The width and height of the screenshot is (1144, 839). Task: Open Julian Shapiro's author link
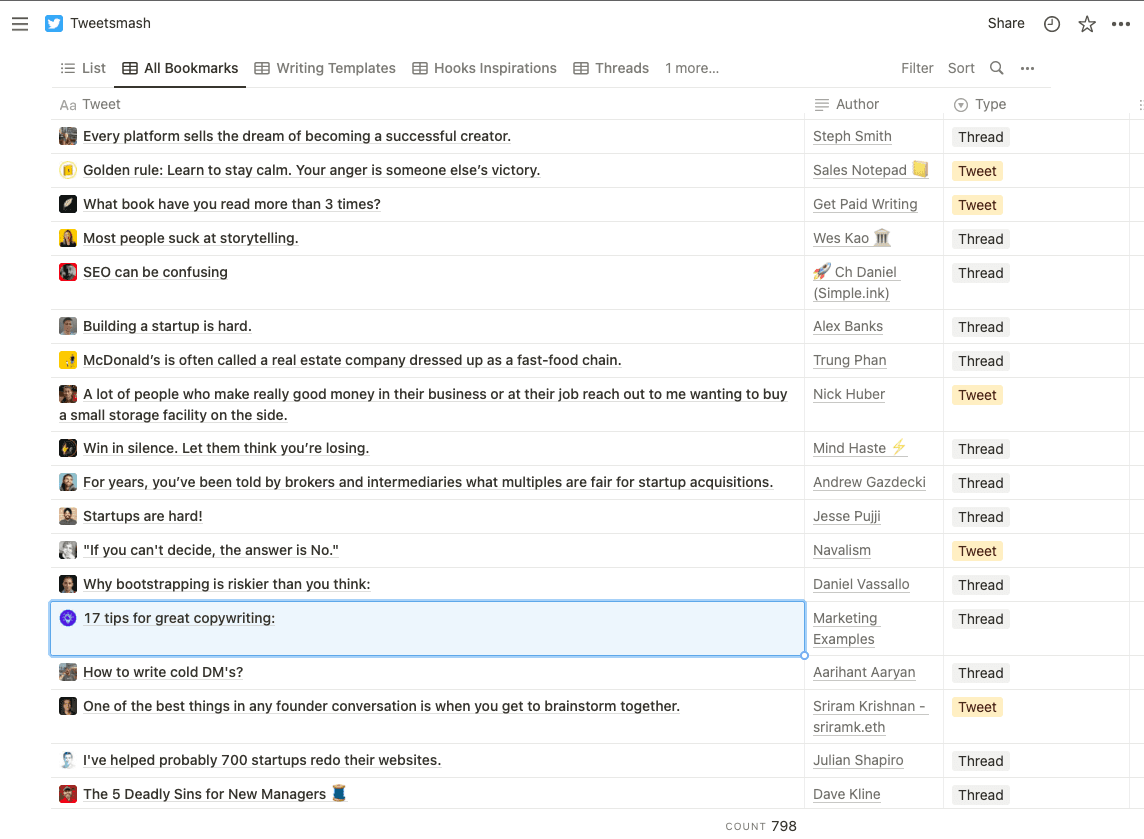click(x=858, y=760)
